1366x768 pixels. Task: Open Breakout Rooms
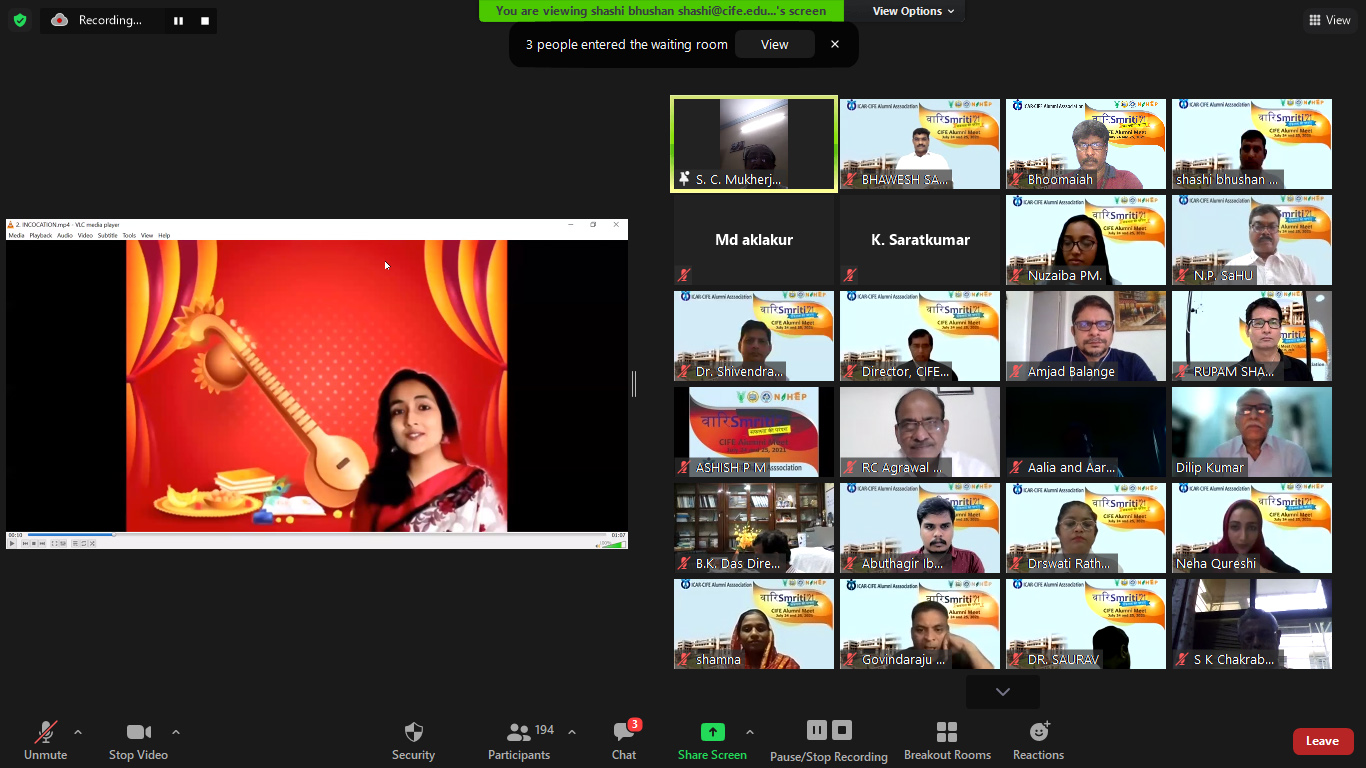click(x=947, y=741)
